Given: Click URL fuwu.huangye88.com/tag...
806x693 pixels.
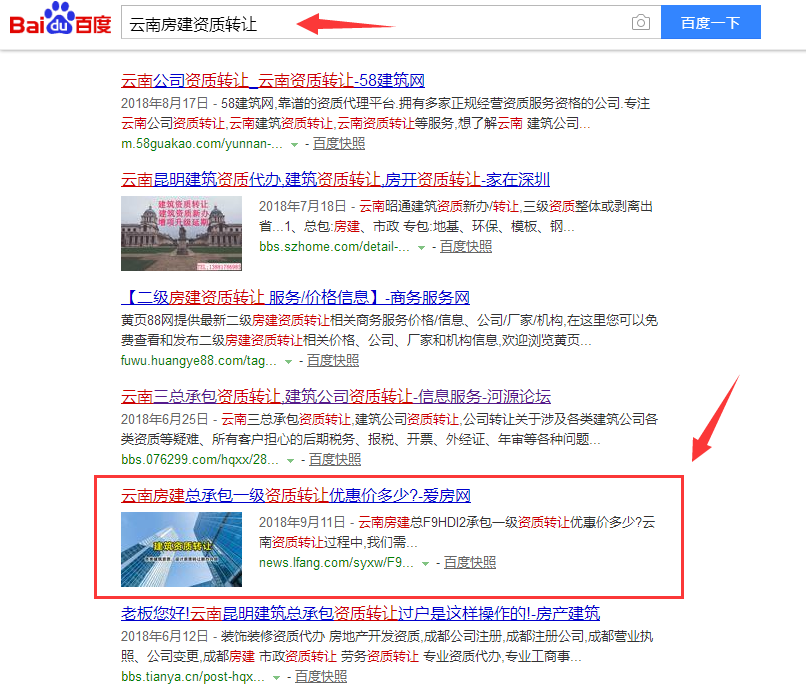Looking at the screenshot, I should [x=199, y=361].
